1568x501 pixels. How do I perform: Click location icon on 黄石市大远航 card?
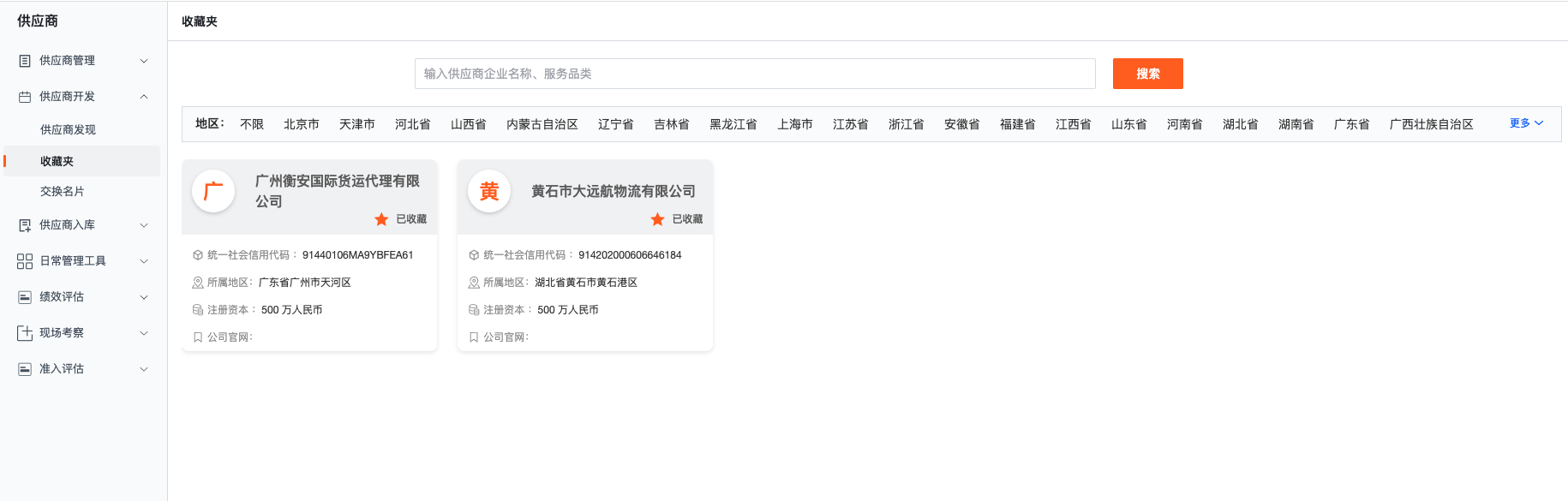(x=474, y=283)
